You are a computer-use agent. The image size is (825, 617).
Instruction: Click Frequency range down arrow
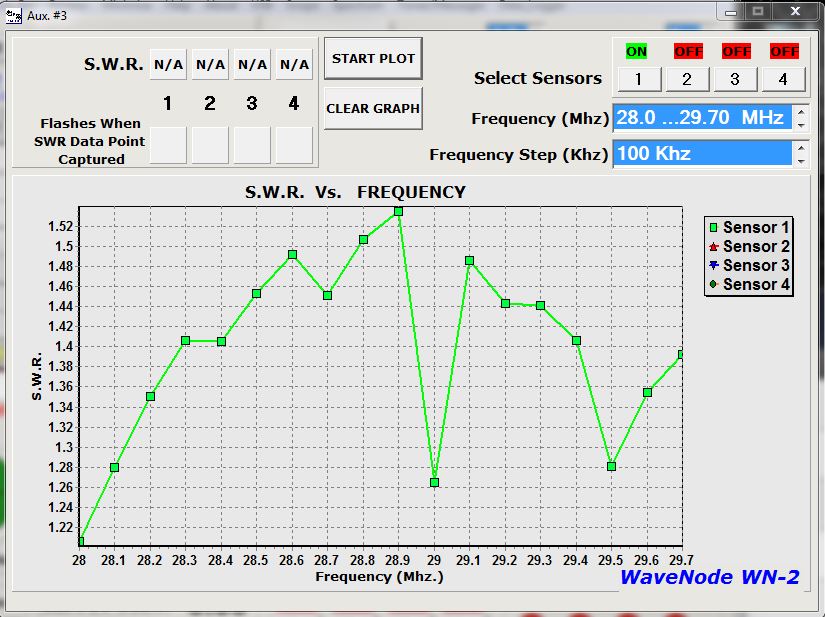(800, 124)
